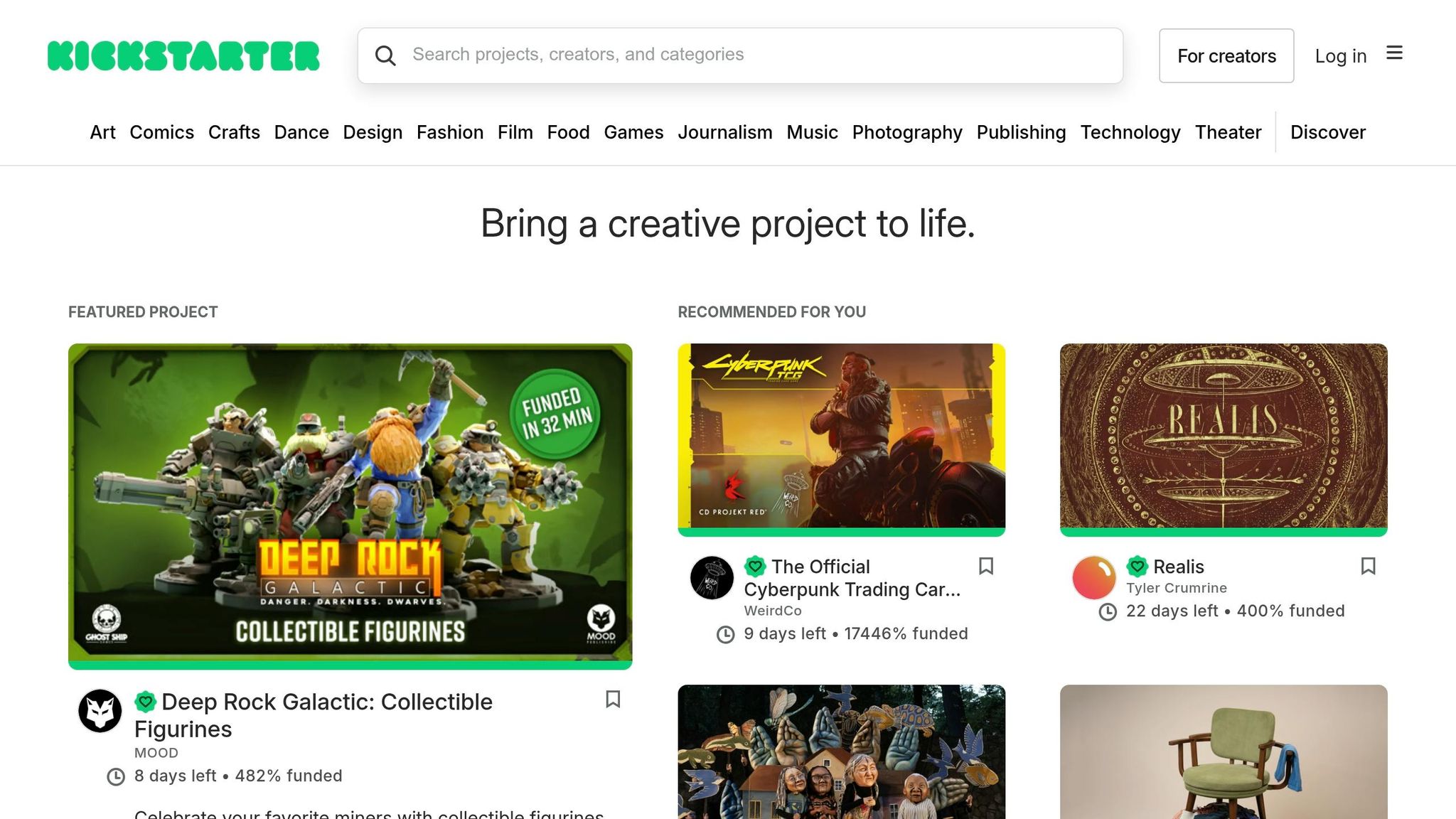Click Tyler Crumrine's creator avatar
The image size is (1456, 819).
click(x=1094, y=577)
